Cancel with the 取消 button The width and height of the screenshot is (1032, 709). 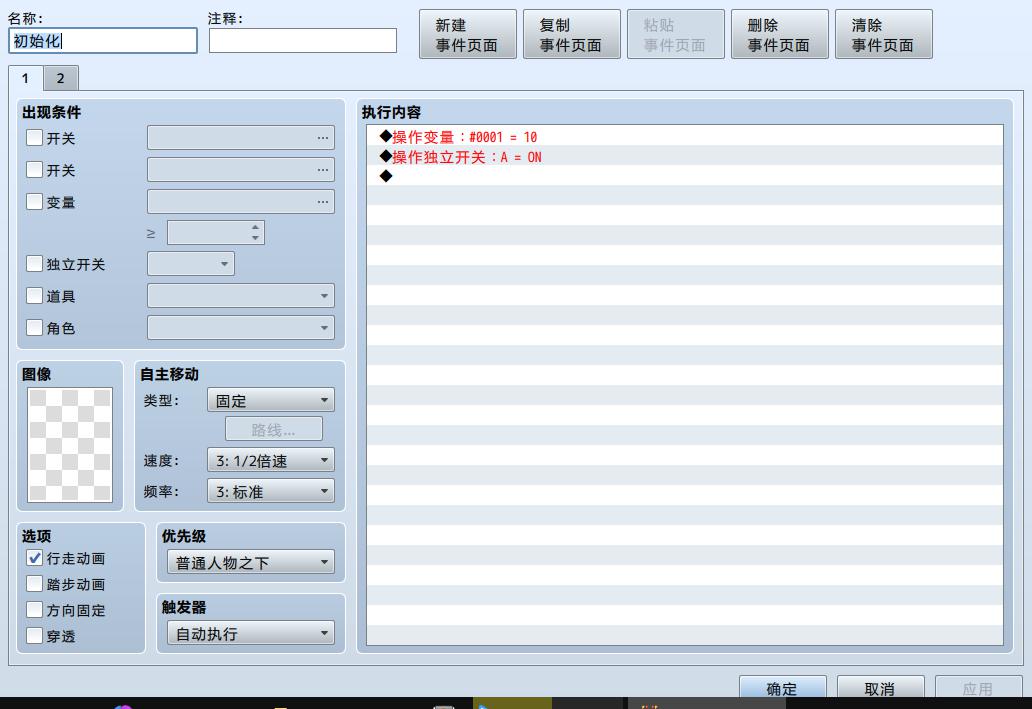point(881,688)
